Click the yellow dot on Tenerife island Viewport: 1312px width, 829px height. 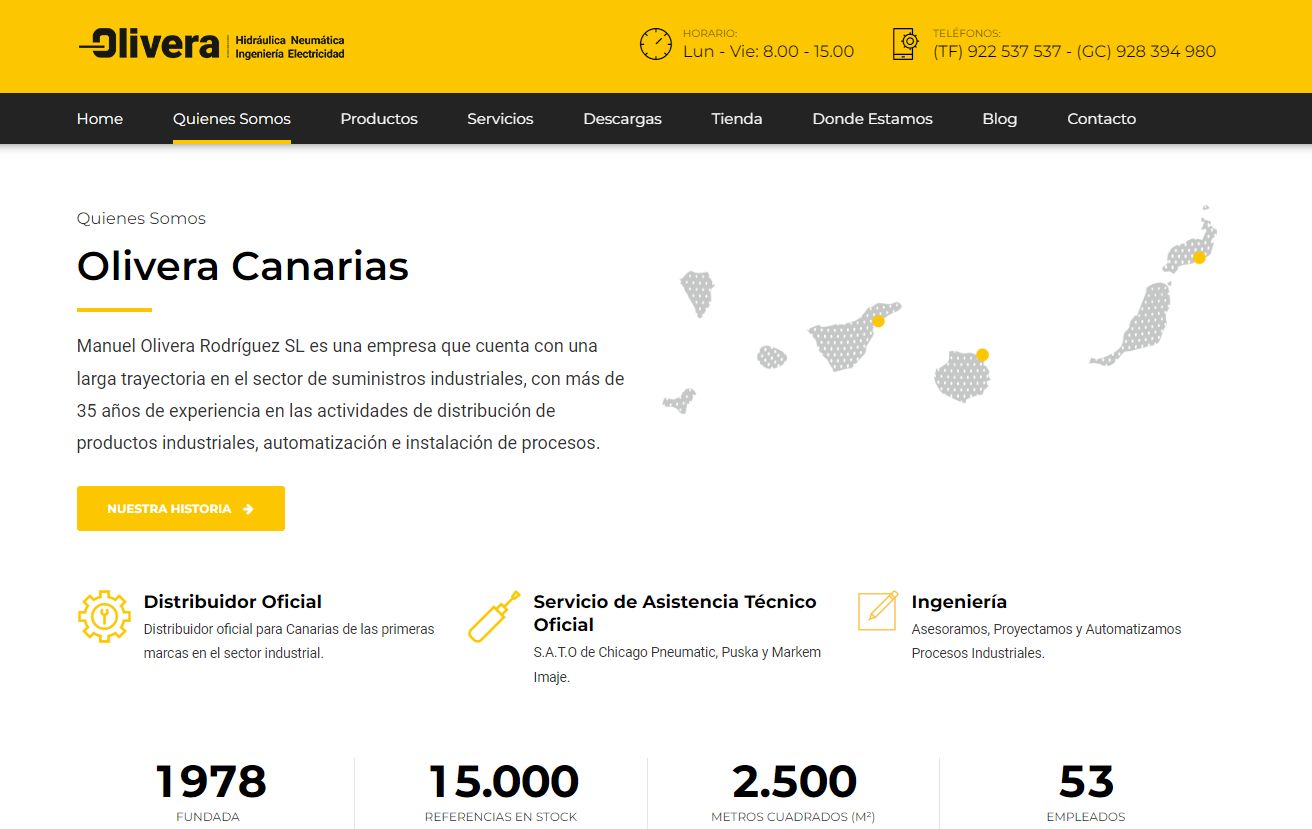[x=878, y=321]
